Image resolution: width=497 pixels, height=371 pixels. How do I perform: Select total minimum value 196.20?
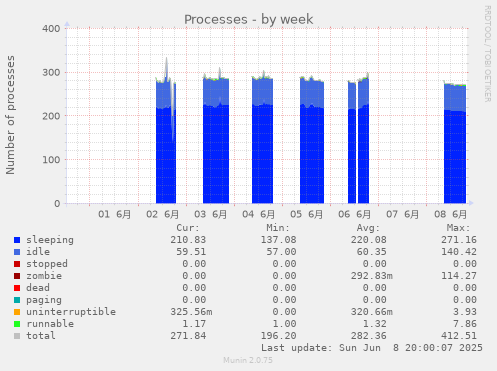pyautogui.click(x=278, y=336)
